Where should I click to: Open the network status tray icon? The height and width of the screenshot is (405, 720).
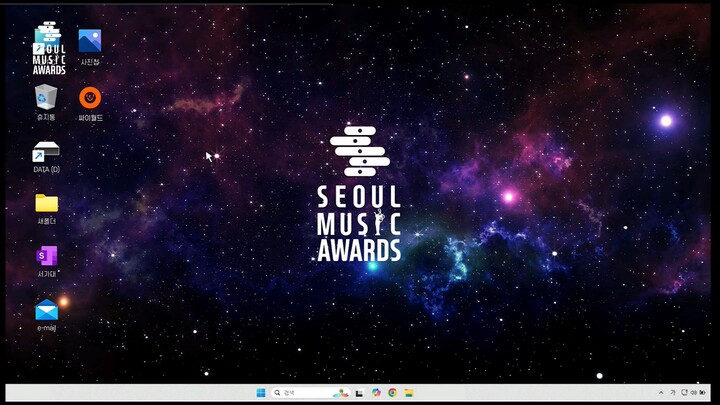pyautogui.click(x=683, y=393)
